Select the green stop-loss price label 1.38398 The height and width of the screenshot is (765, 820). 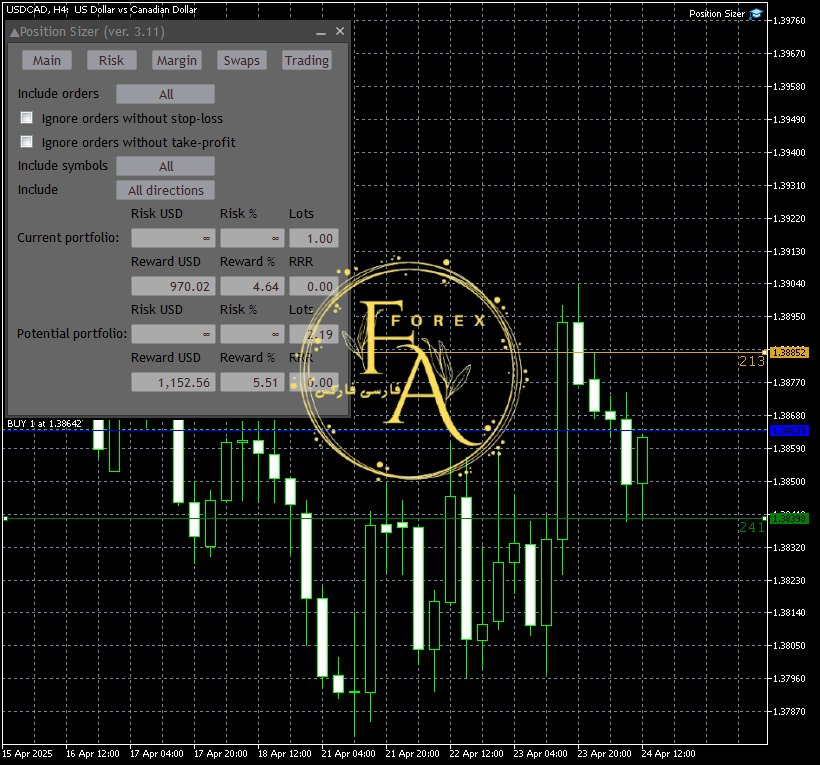[x=789, y=518]
